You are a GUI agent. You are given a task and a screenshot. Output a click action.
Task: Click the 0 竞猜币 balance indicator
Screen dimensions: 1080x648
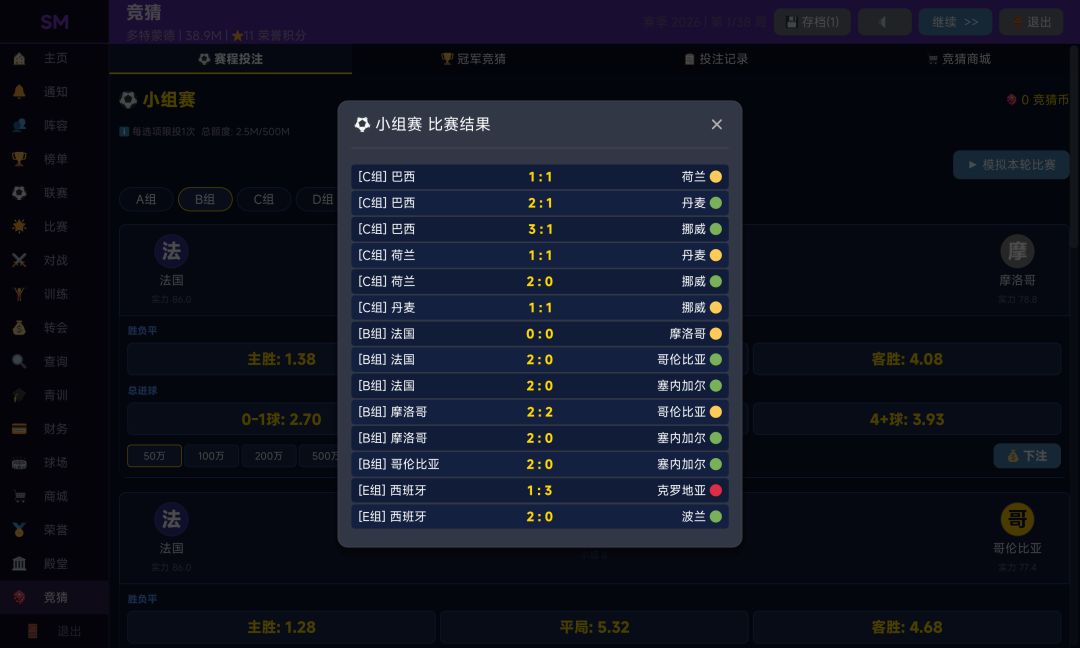1037,100
